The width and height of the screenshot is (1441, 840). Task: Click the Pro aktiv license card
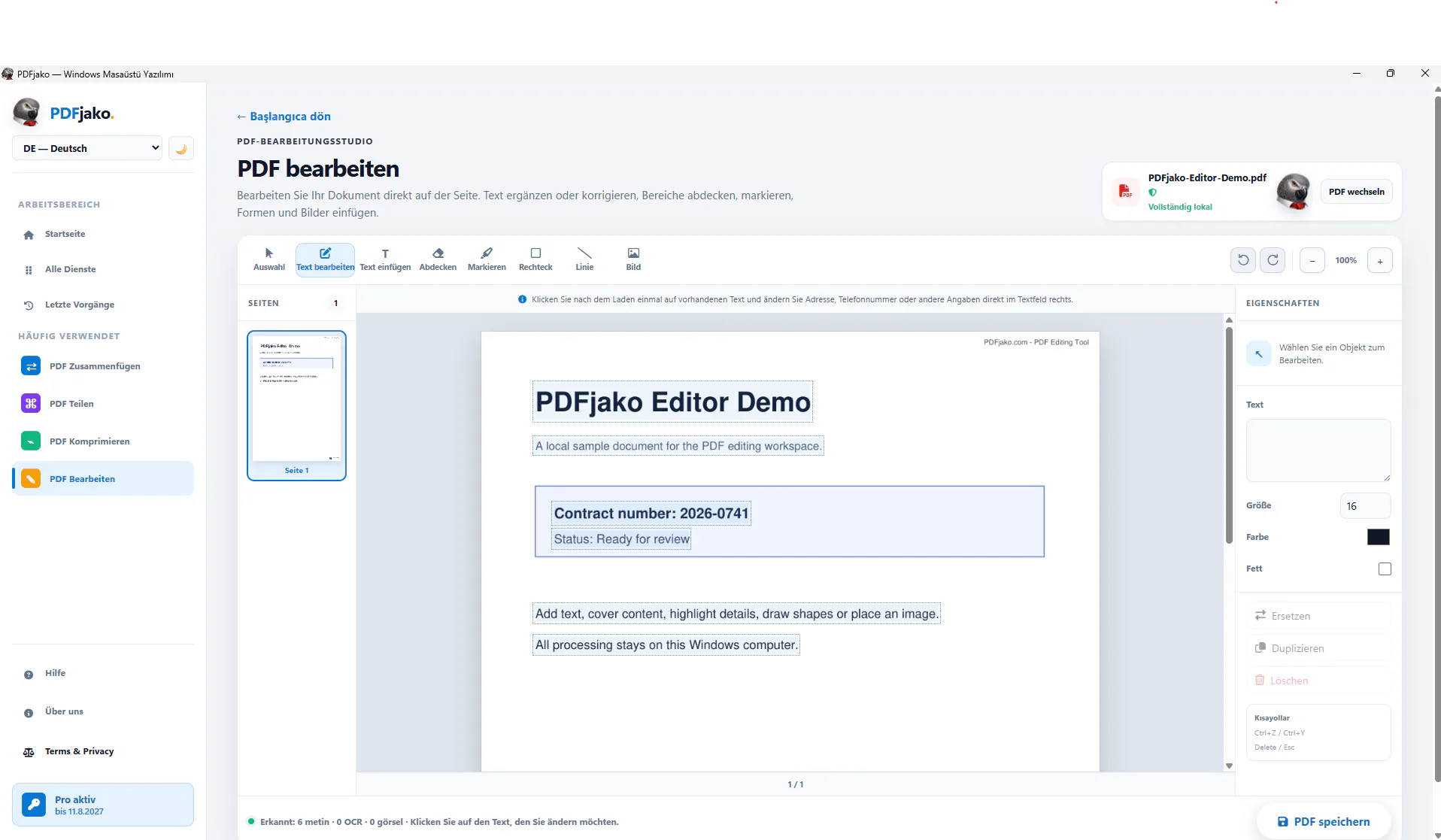pyautogui.click(x=102, y=805)
